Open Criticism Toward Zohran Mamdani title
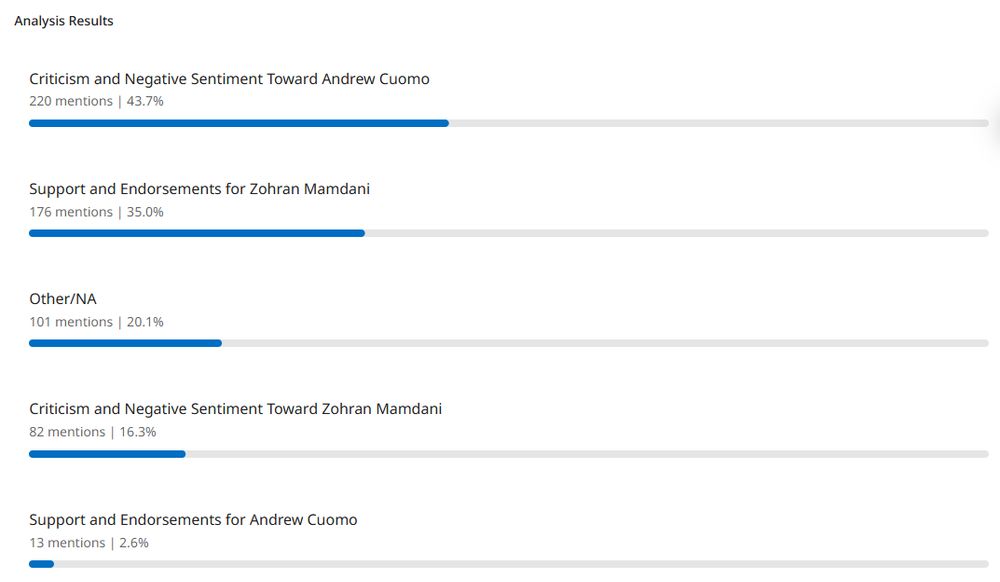Viewport: 1000px width, 582px height. point(235,409)
